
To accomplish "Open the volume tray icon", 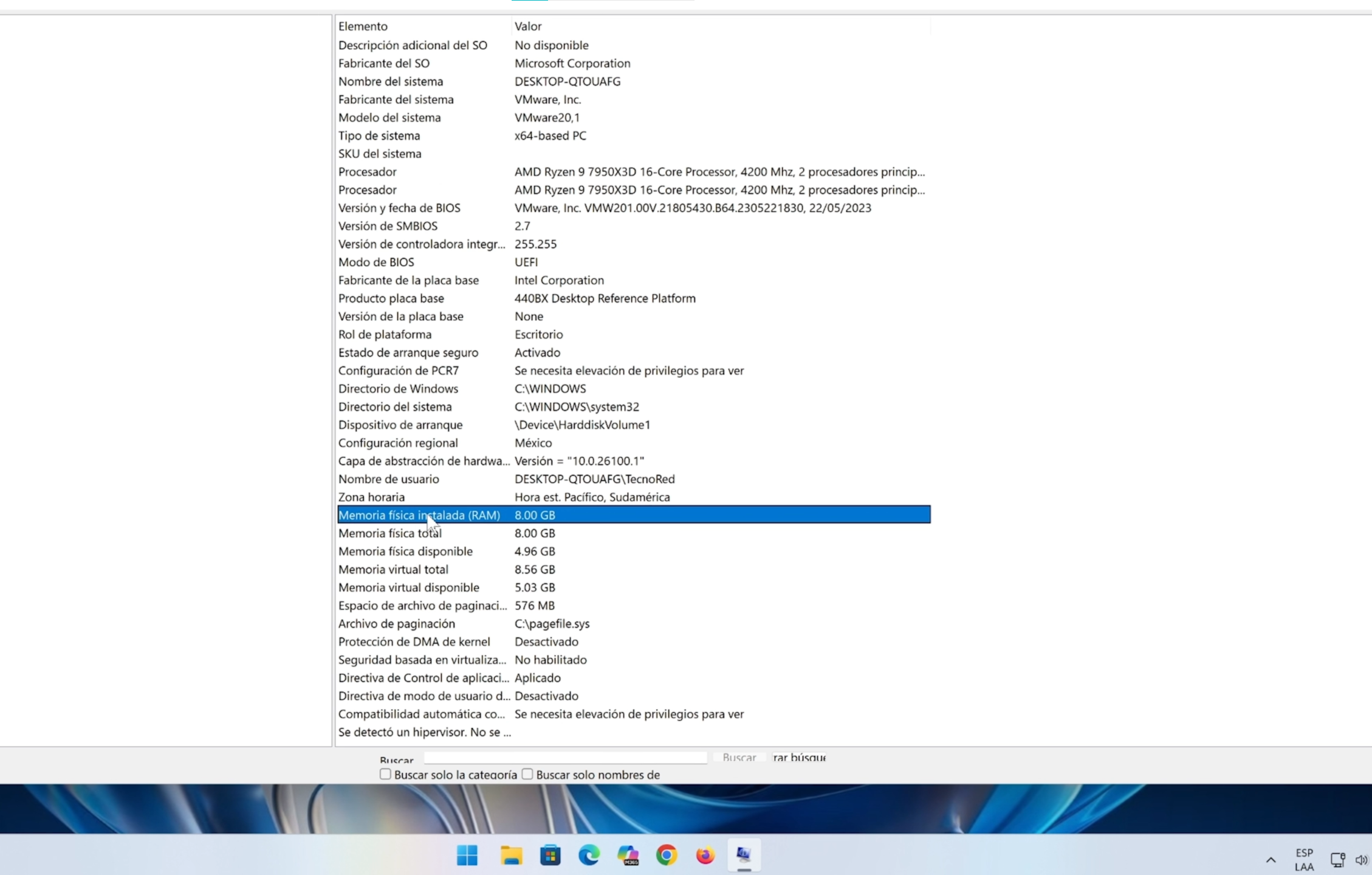I will click(1360, 860).
